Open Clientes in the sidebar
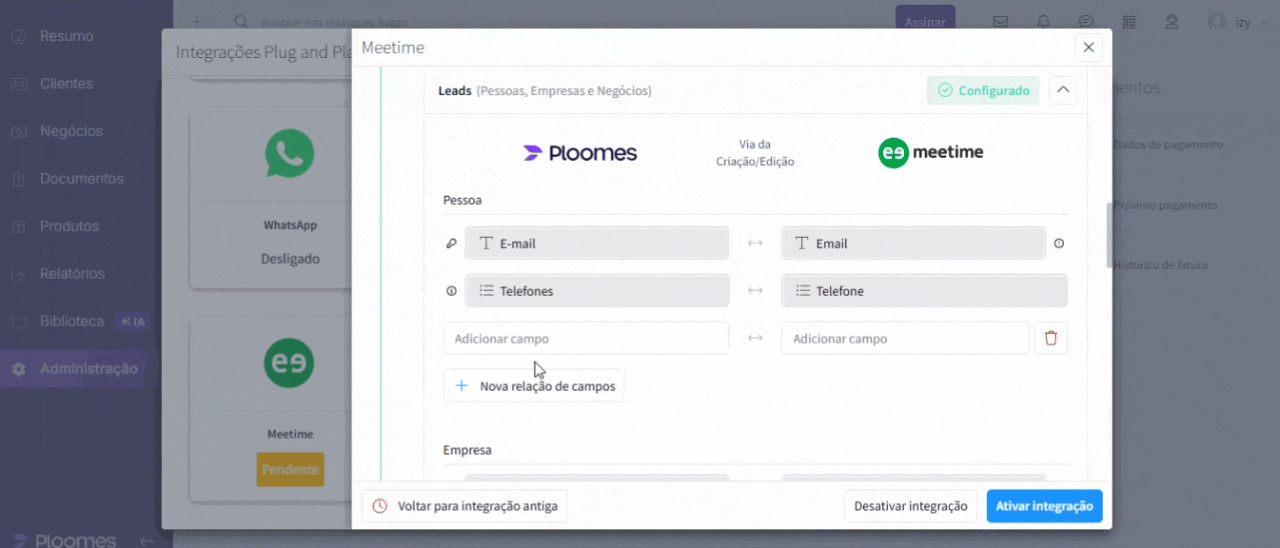This screenshot has height=548, width=1280. click(66, 84)
